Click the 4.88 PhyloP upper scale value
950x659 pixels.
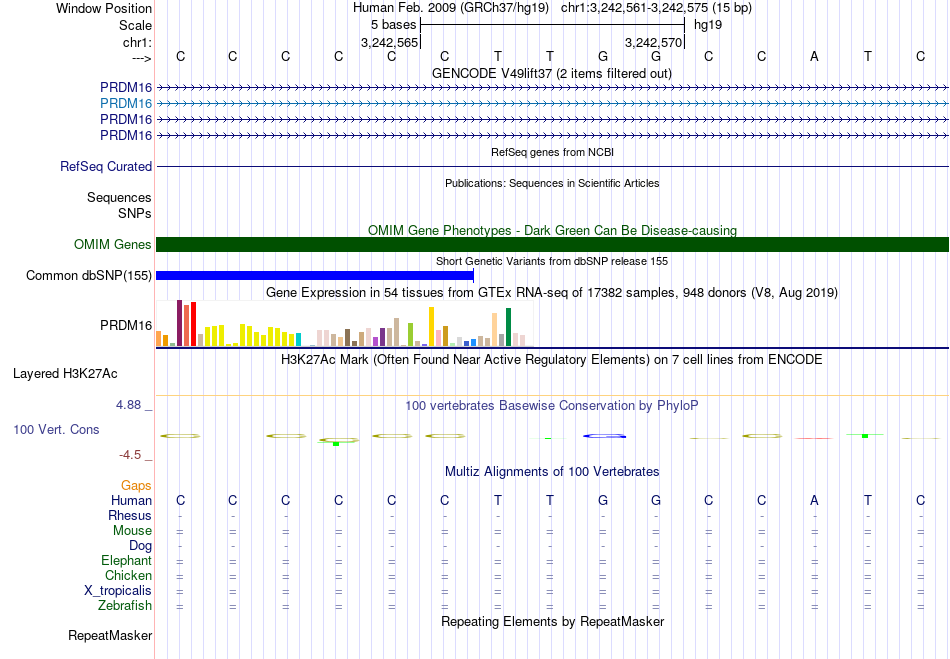tap(129, 405)
